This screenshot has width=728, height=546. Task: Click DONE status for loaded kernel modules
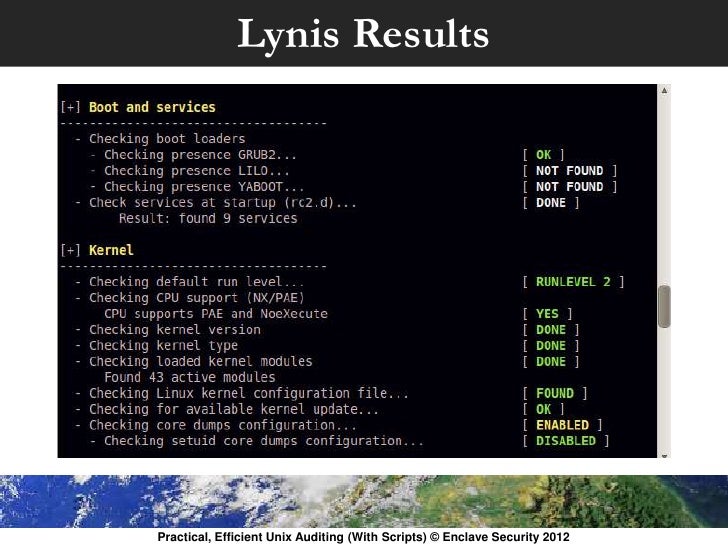pos(551,362)
